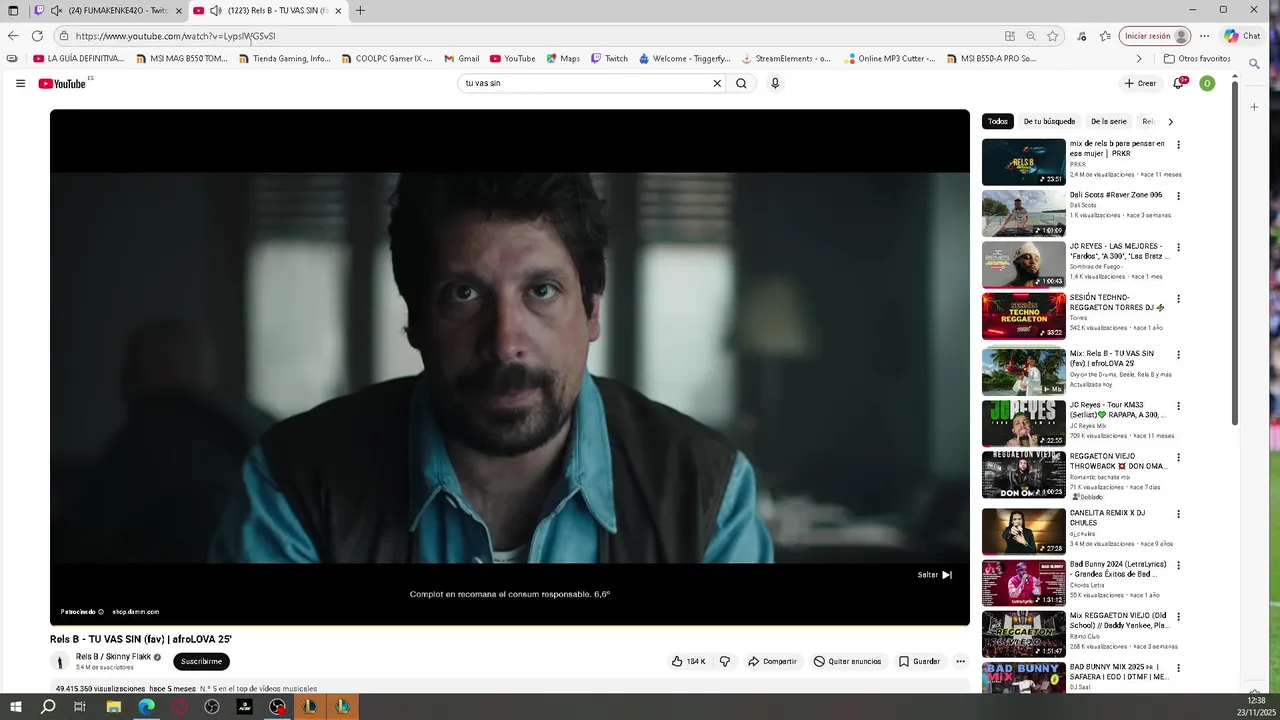Viewport: 1280px width, 720px height.
Task: Add this page to favorites star
Action: (1053, 36)
